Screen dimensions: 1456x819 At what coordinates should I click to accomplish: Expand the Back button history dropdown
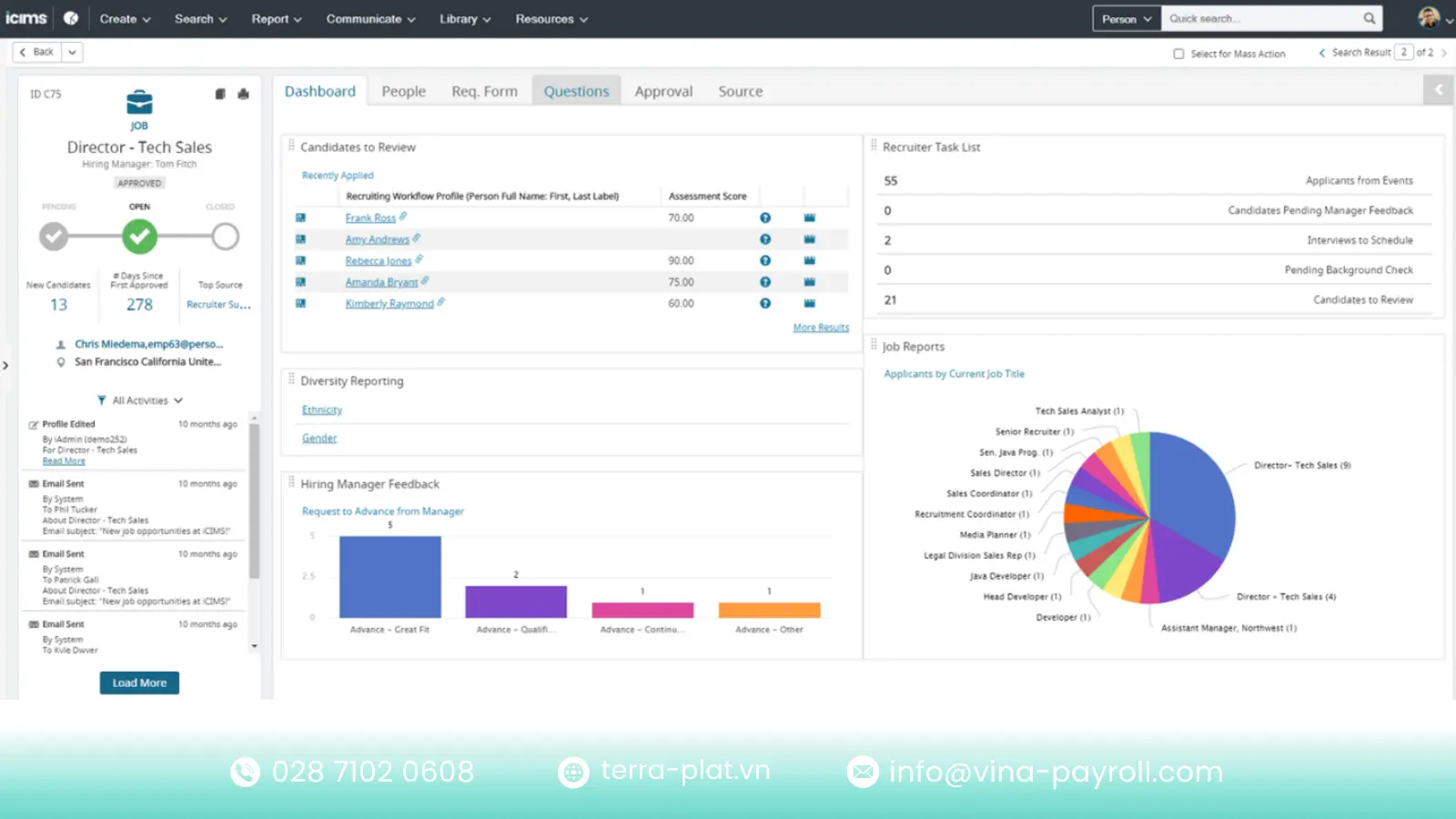point(73,52)
